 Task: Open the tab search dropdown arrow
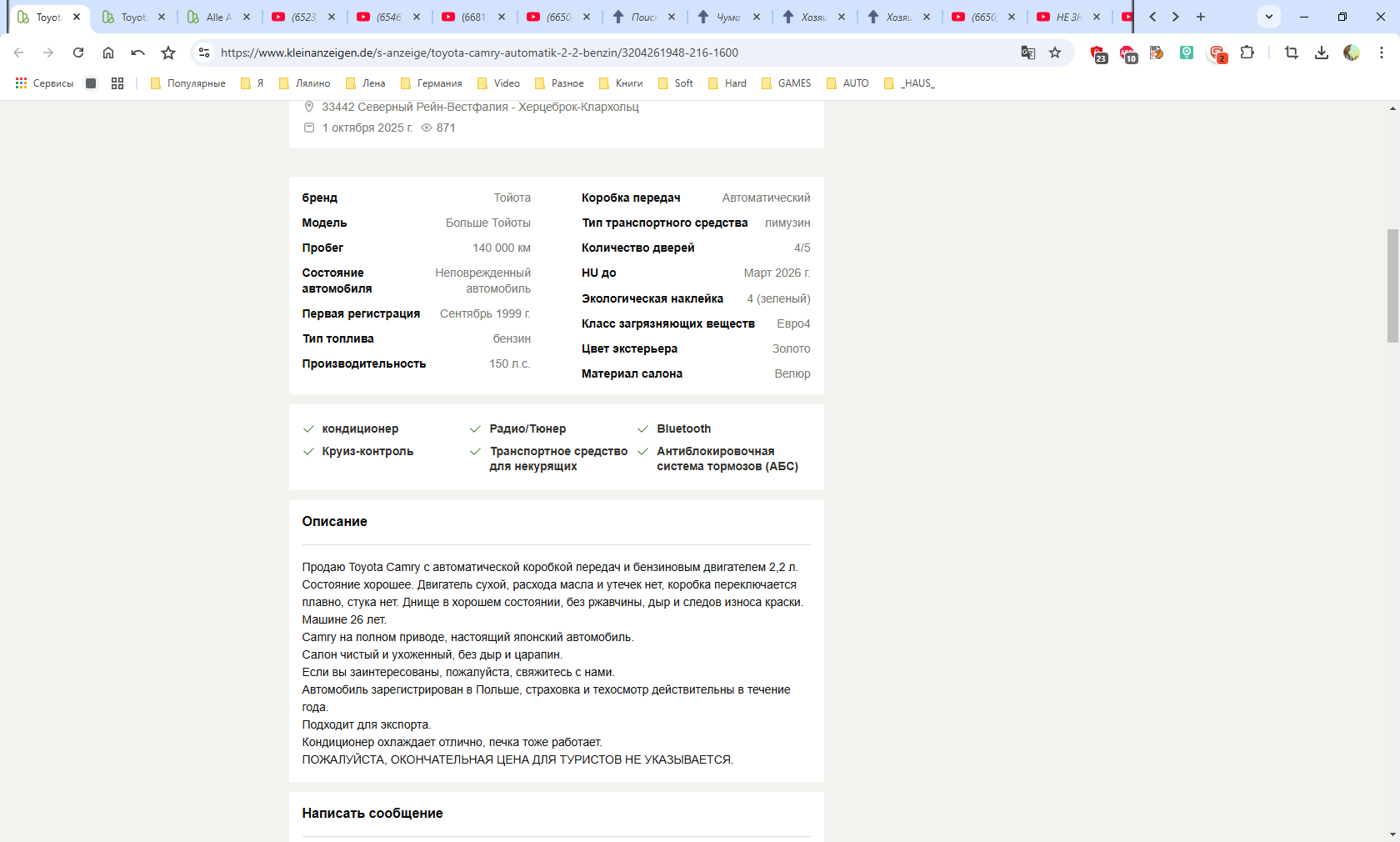pos(1268,17)
